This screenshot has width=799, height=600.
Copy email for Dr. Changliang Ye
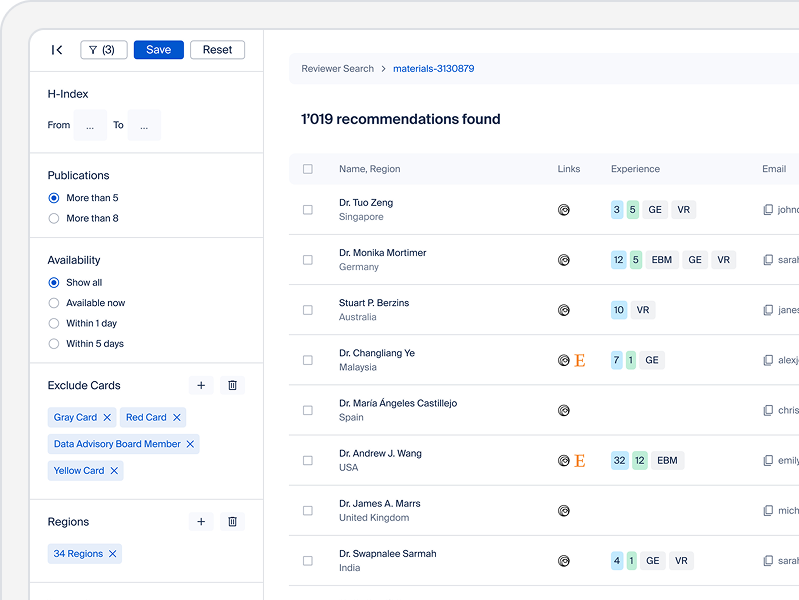pyautogui.click(x=768, y=360)
